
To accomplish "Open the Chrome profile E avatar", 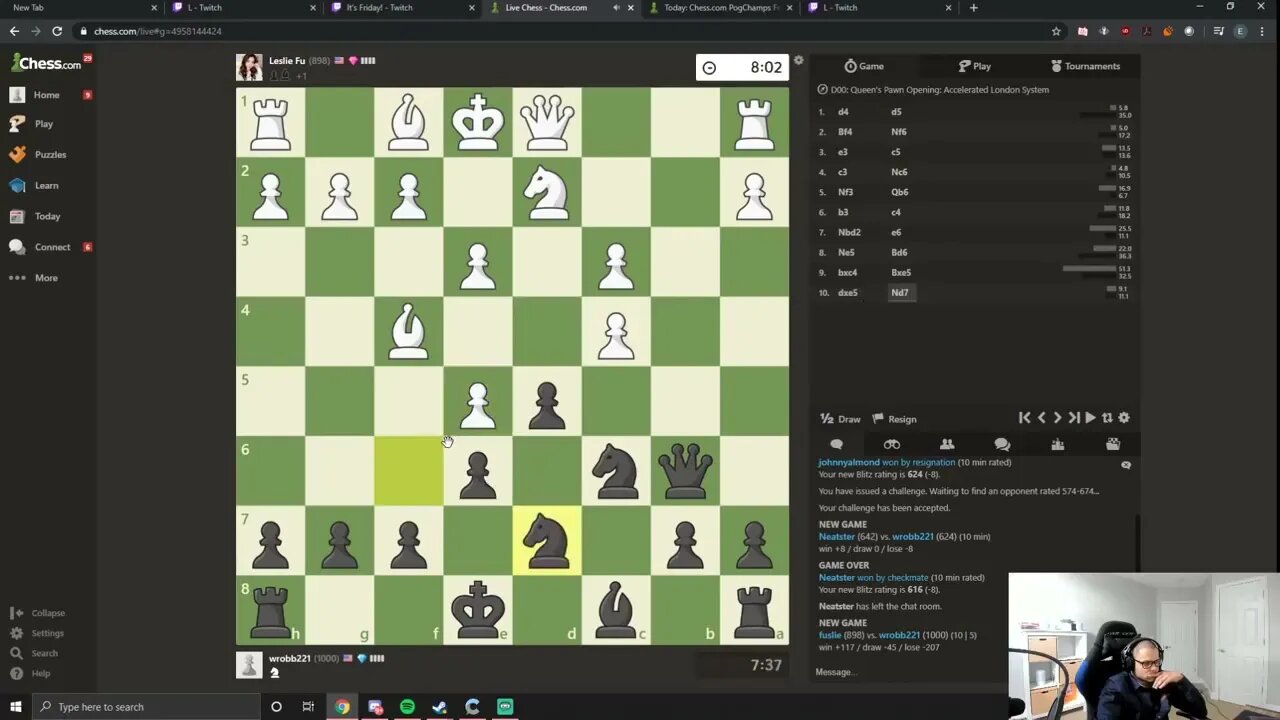I will 1241,31.
